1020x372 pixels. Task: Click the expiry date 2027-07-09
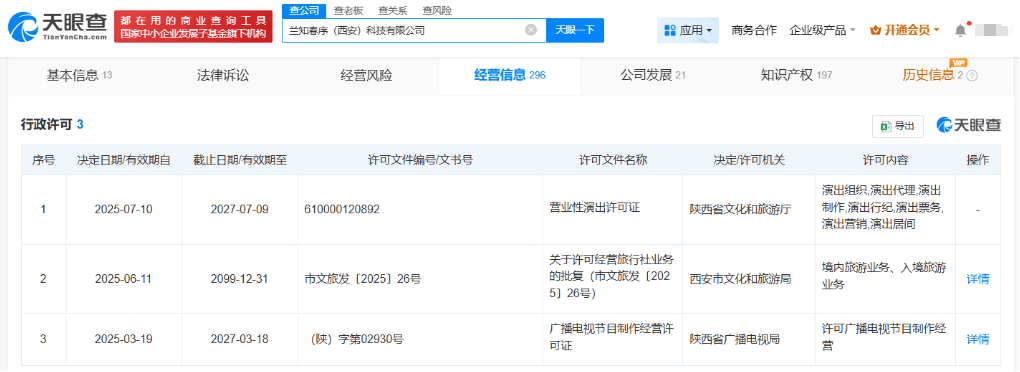pyautogui.click(x=239, y=209)
